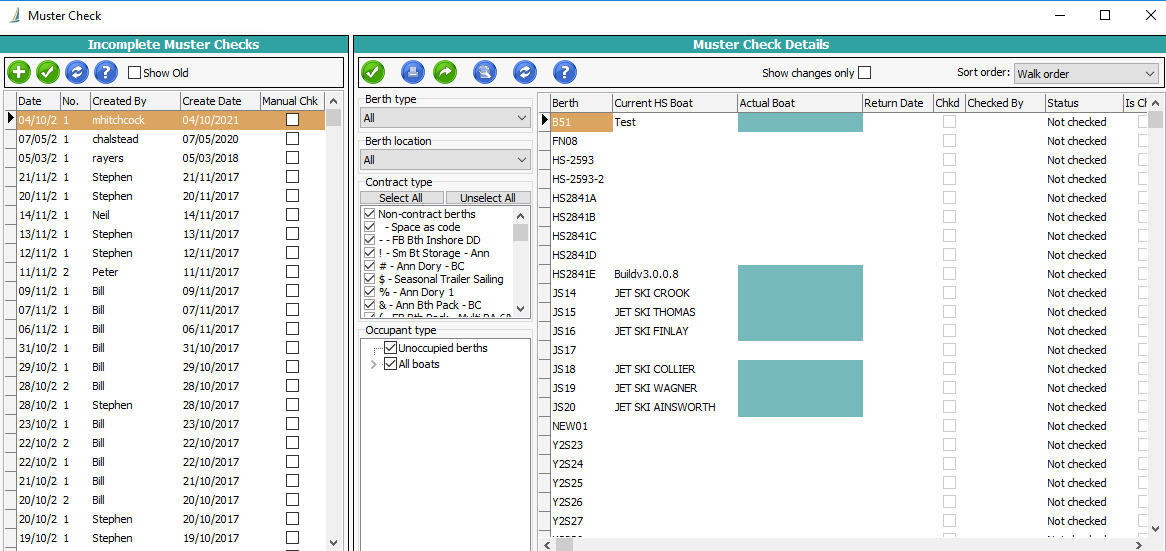The image size is (1166, 551).
Task: Click the green checkmark in Incomplete Muster Checks toolbar
Action: [x=48, y=72]
